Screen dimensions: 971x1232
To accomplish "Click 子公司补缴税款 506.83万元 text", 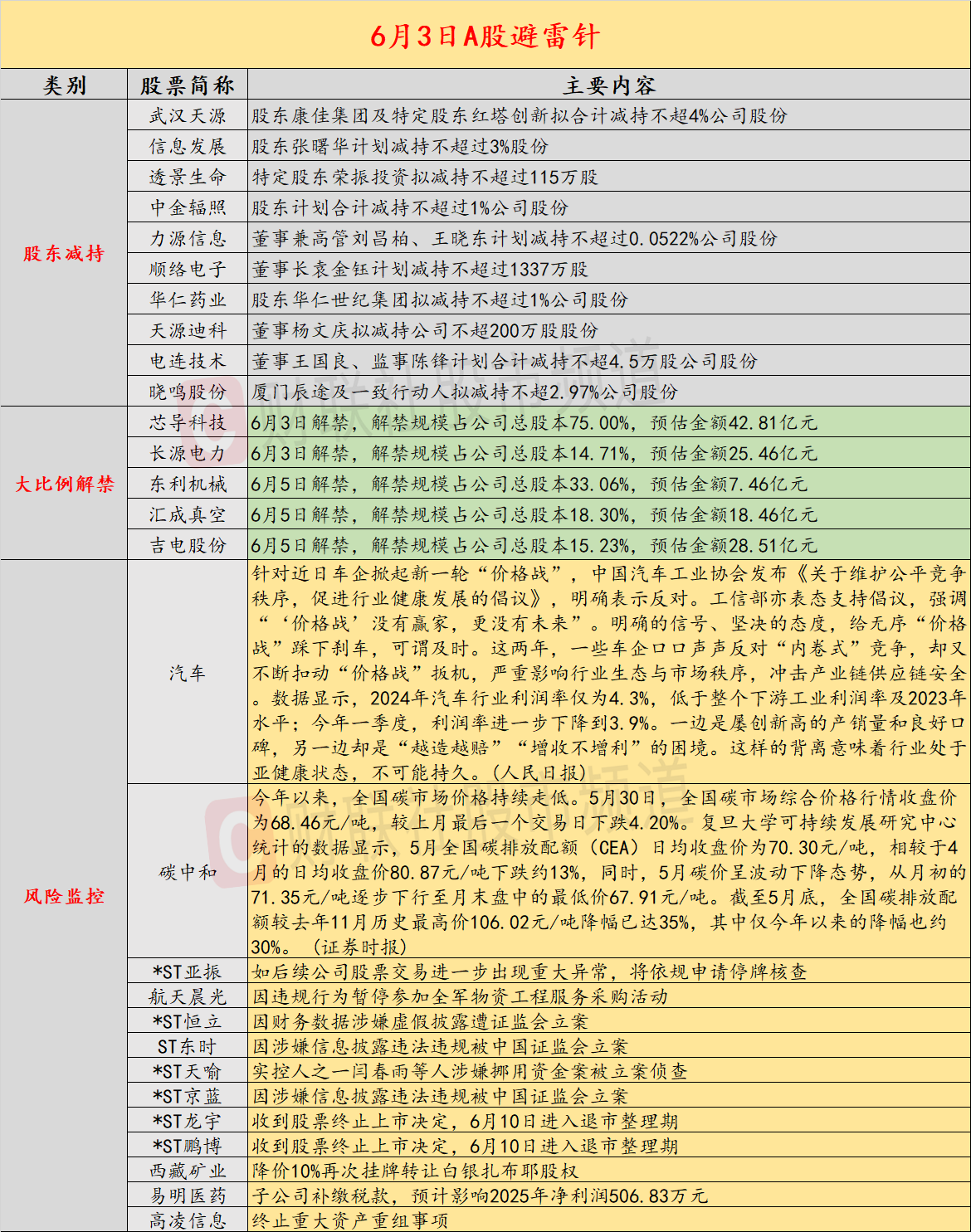I will click(x=480, y=1196).
